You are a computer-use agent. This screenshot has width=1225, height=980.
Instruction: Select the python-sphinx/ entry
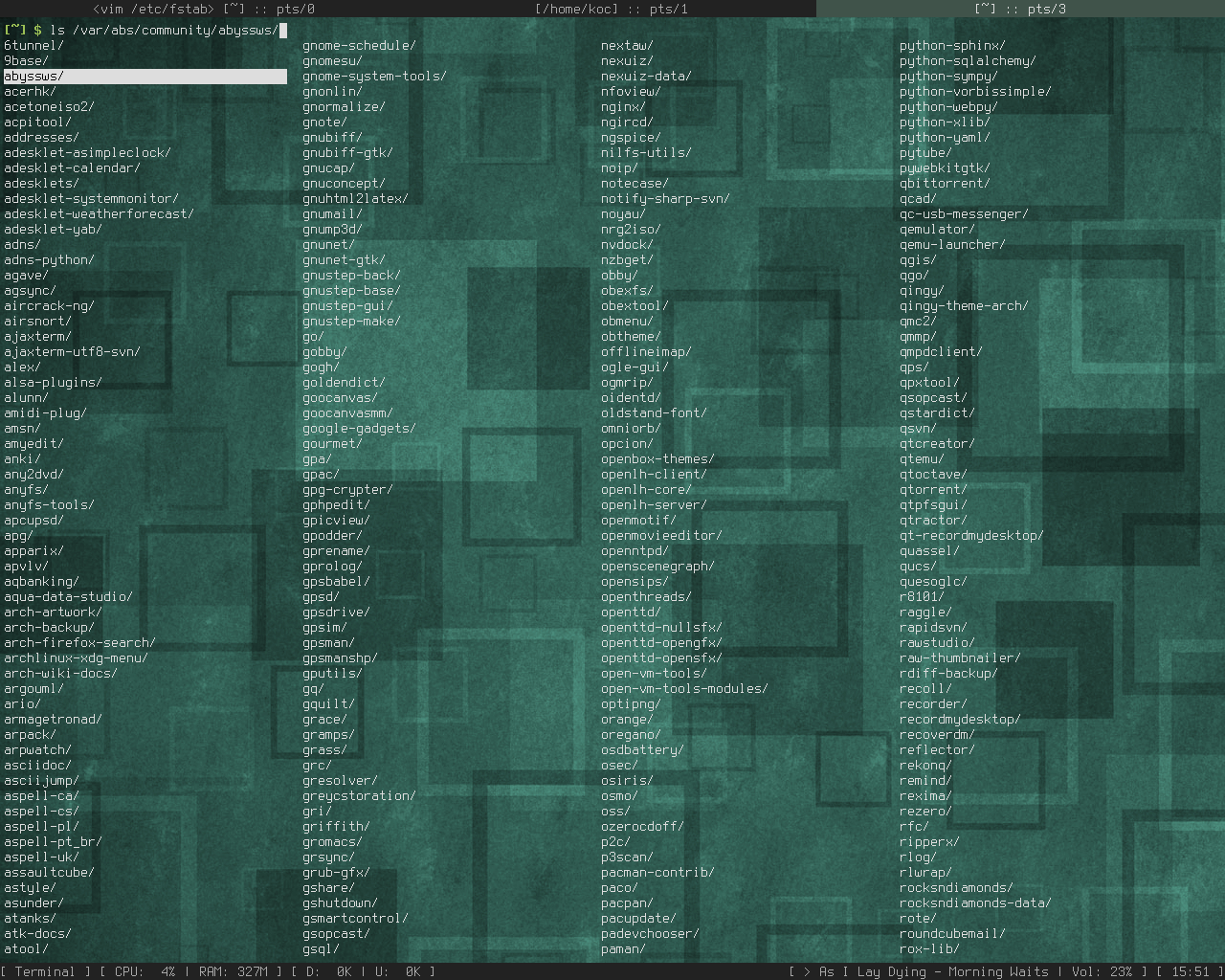pos(952,45)
